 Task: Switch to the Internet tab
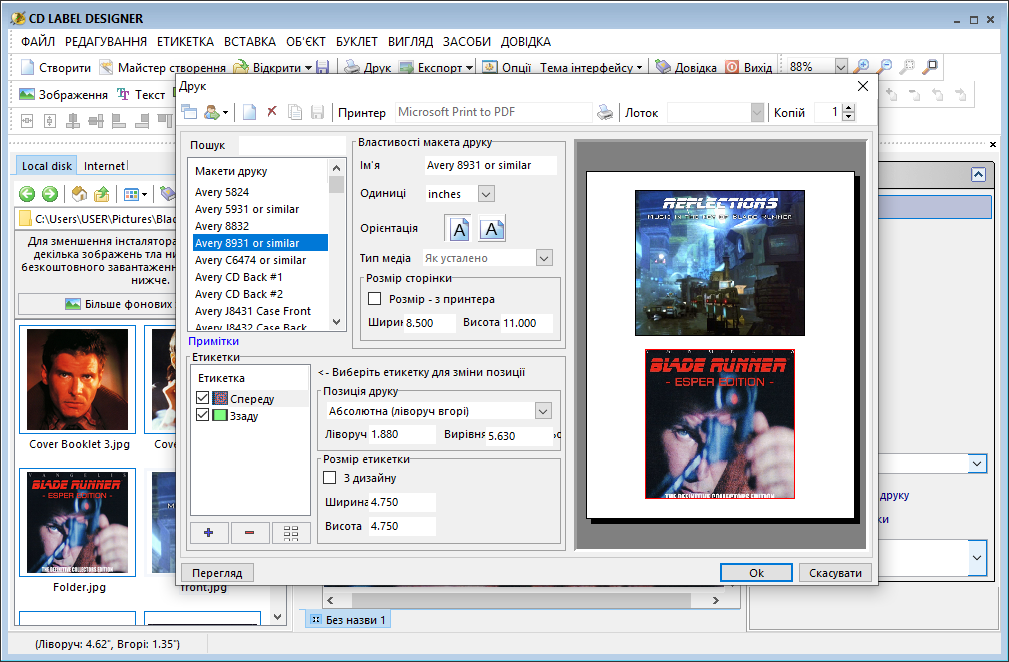coord(105,166)
